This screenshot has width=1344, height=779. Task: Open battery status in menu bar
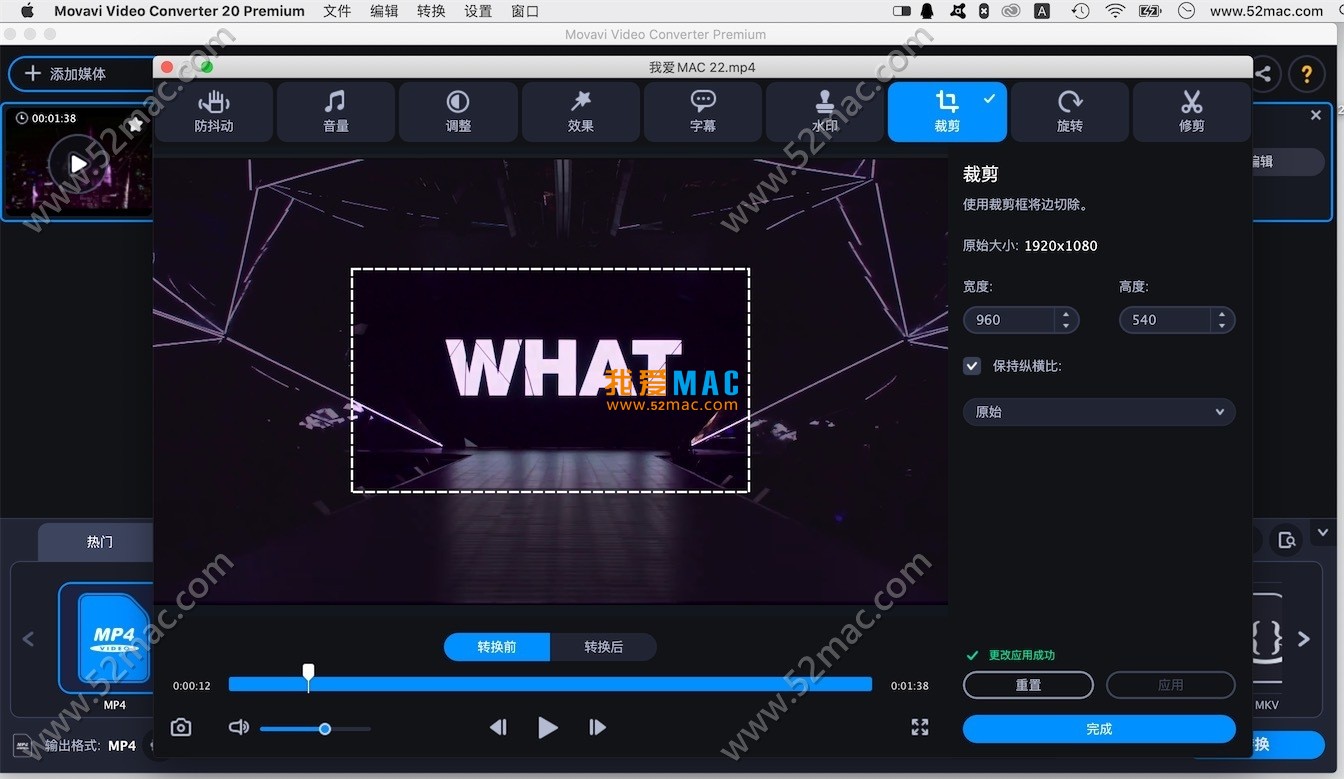[x=1150, y=11]
